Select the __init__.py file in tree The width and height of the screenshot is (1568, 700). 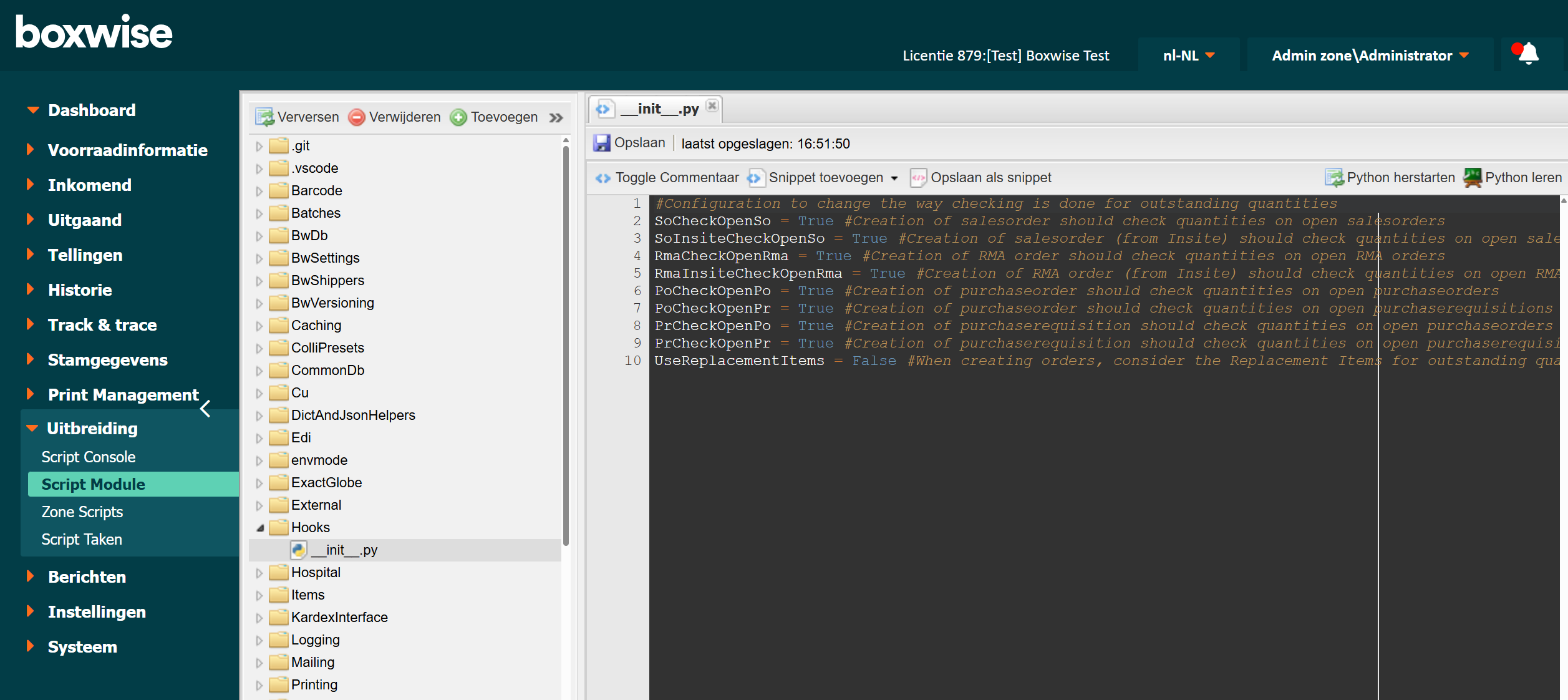pos(405,550)
